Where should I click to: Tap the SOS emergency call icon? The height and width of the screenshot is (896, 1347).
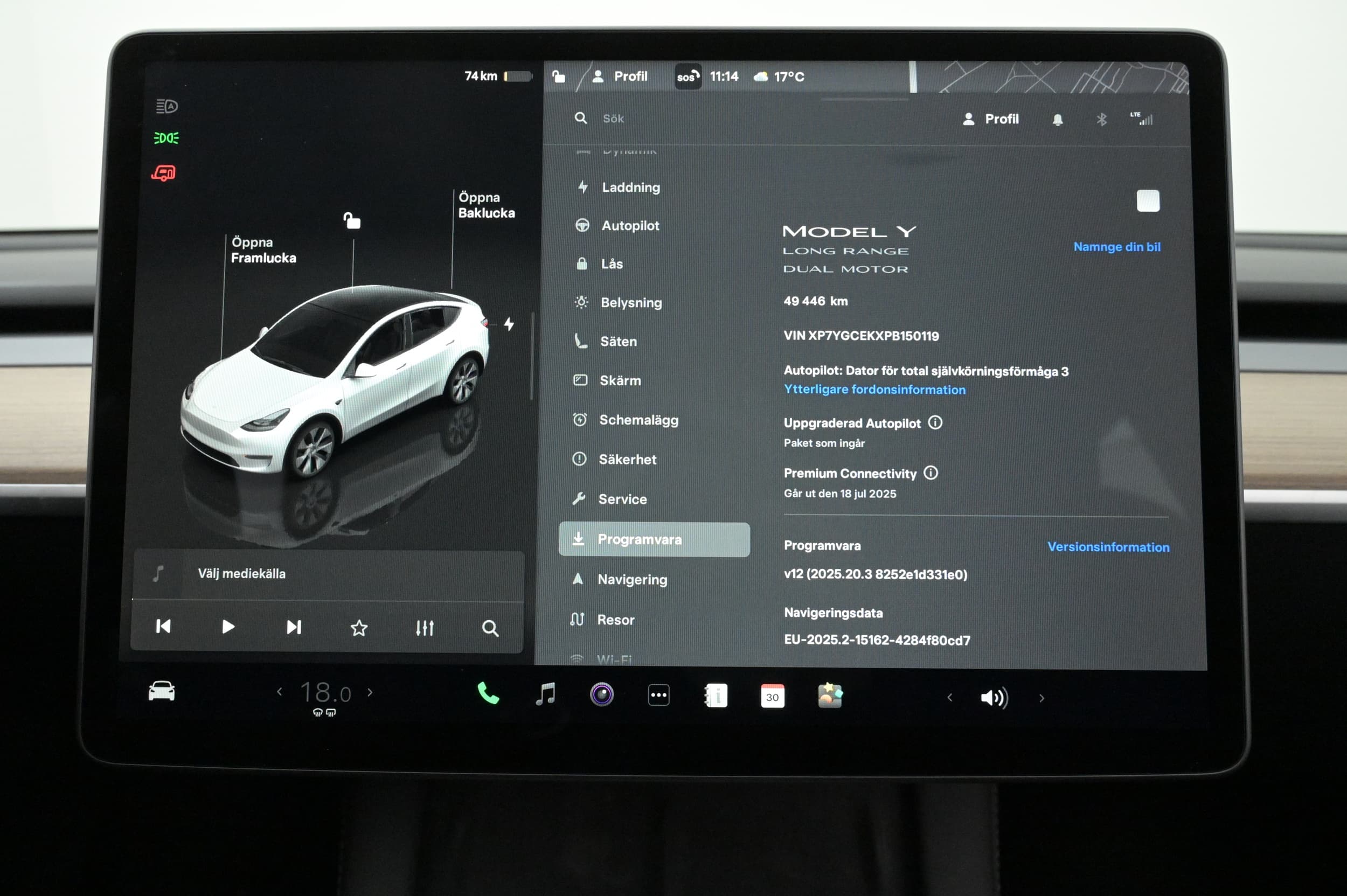[688, 77]
